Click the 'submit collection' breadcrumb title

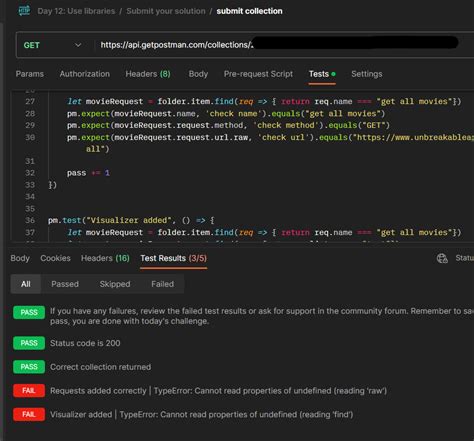(x=249, y=11)
